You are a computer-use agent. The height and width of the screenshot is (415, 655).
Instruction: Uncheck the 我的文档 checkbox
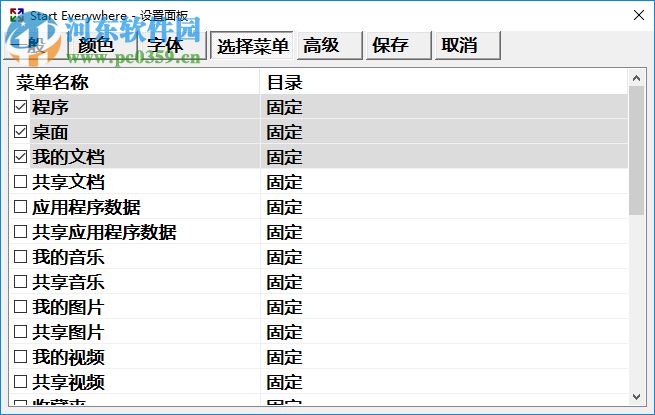pos(20,157)
